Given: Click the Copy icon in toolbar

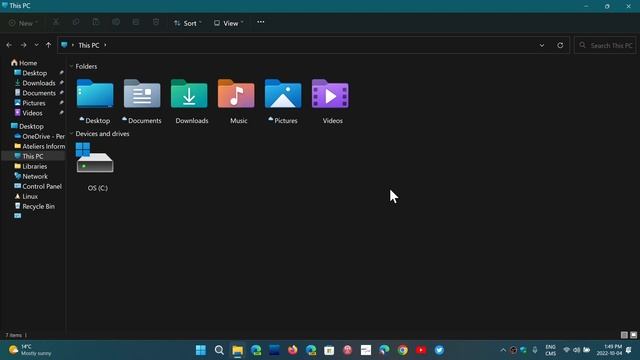Looking at the screenshot, I should (76, 22).
